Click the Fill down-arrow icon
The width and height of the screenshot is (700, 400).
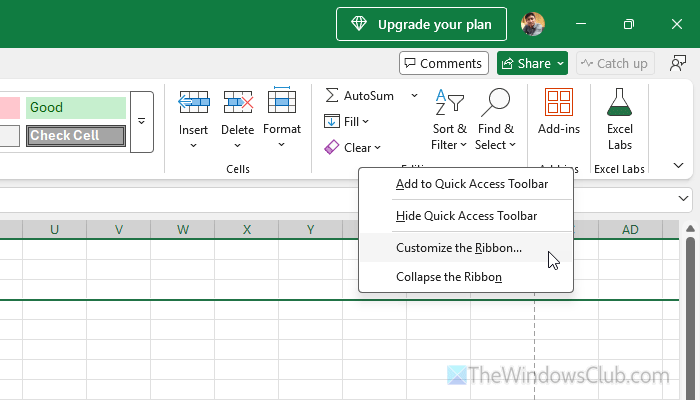pyautogui.click(x=332, y=121)
